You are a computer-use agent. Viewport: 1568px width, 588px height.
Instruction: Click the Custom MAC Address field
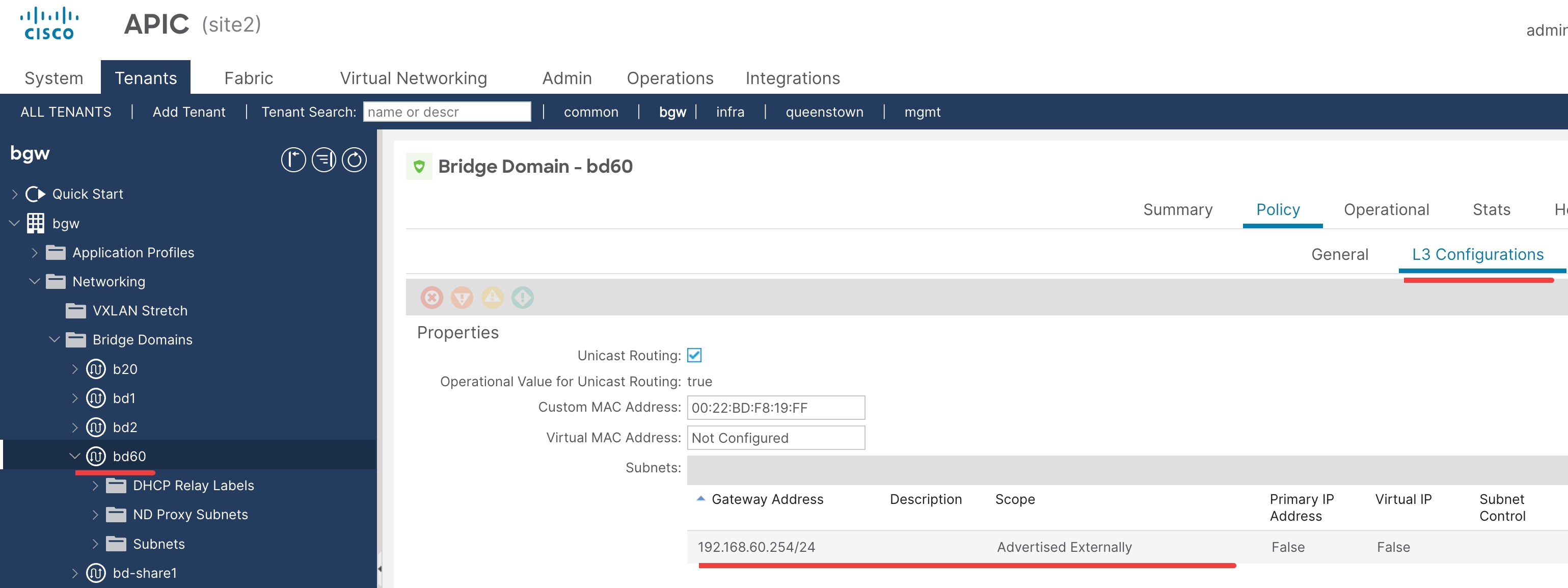775,408
